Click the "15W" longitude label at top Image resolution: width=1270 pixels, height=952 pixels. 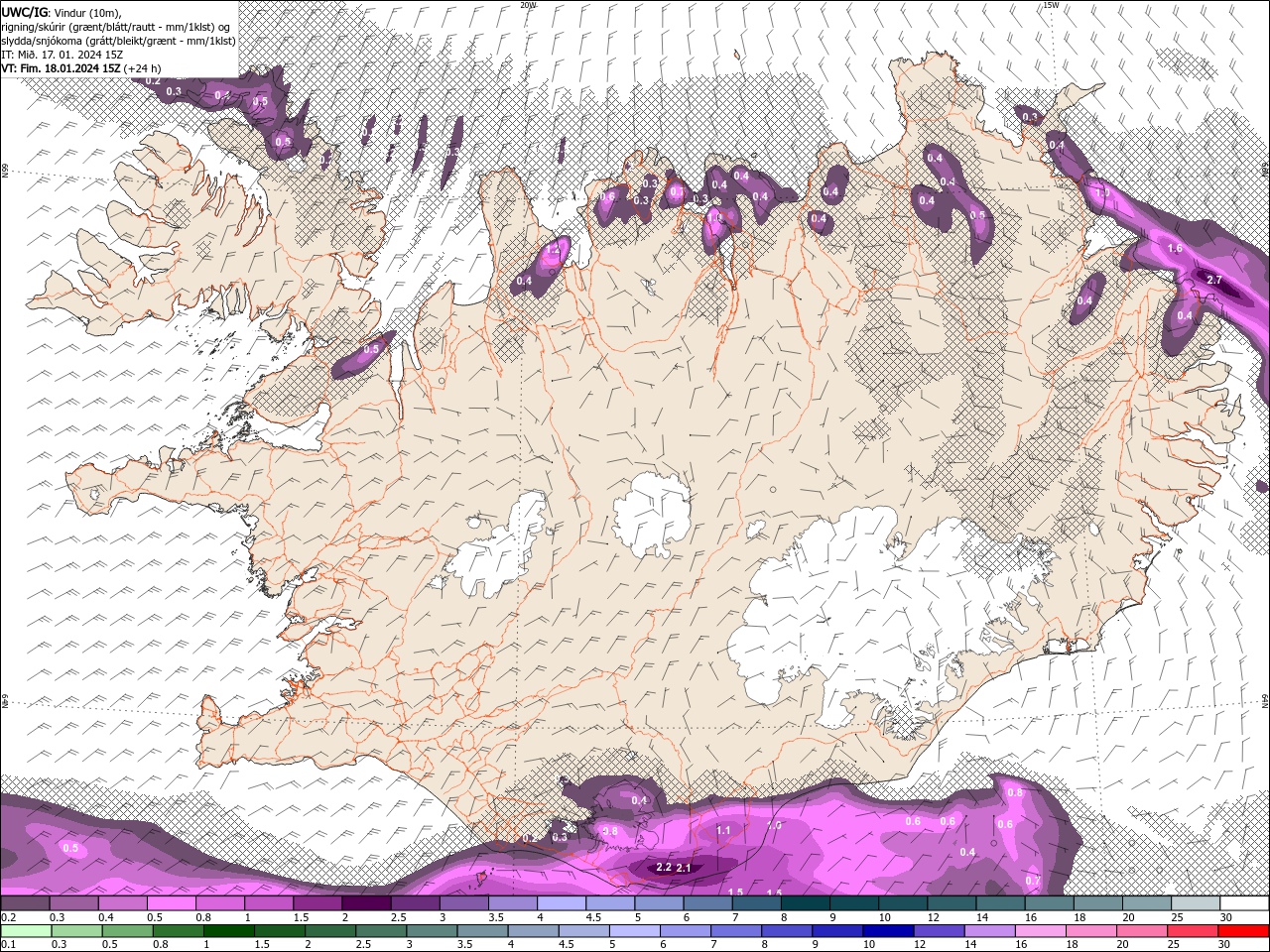pos(1051,5)
